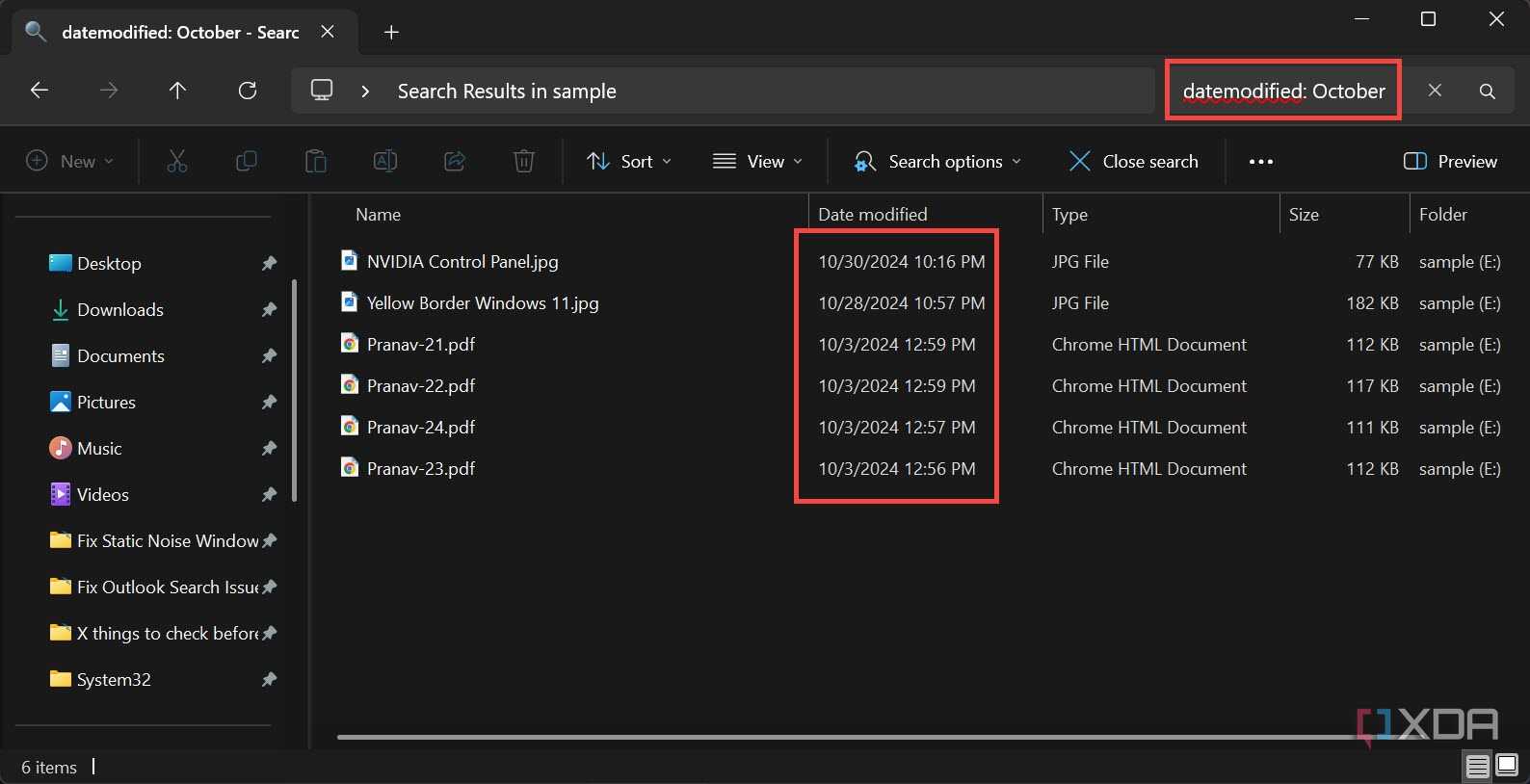This screenshot has height=784, width=1530.
Task: Click the horizontal scrollbar in file list
Action: [x=848, y=738]
